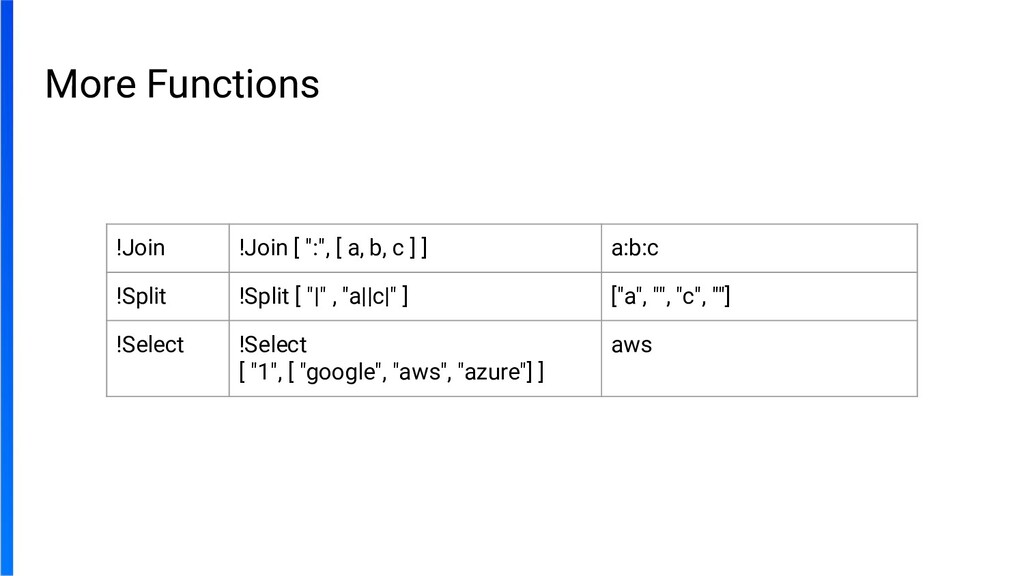The image size is (1024, 576).
Task: Click the word More in the title
Action: coord(90,84)
